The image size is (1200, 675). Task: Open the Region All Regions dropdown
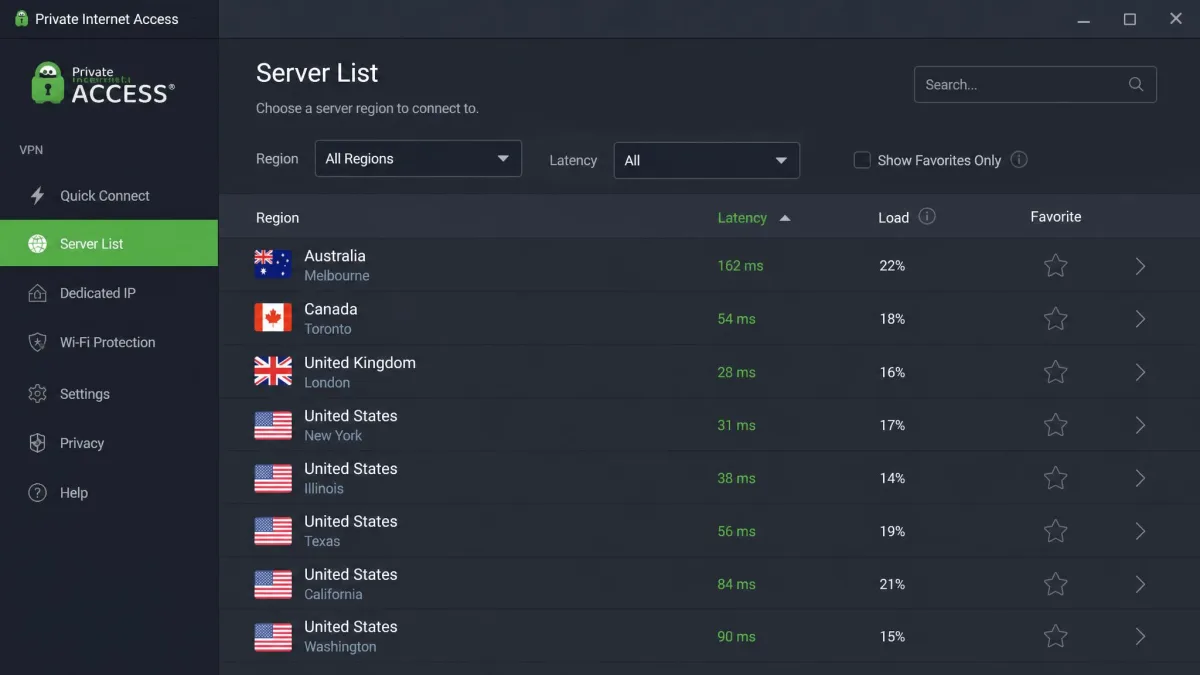[418, 159]
